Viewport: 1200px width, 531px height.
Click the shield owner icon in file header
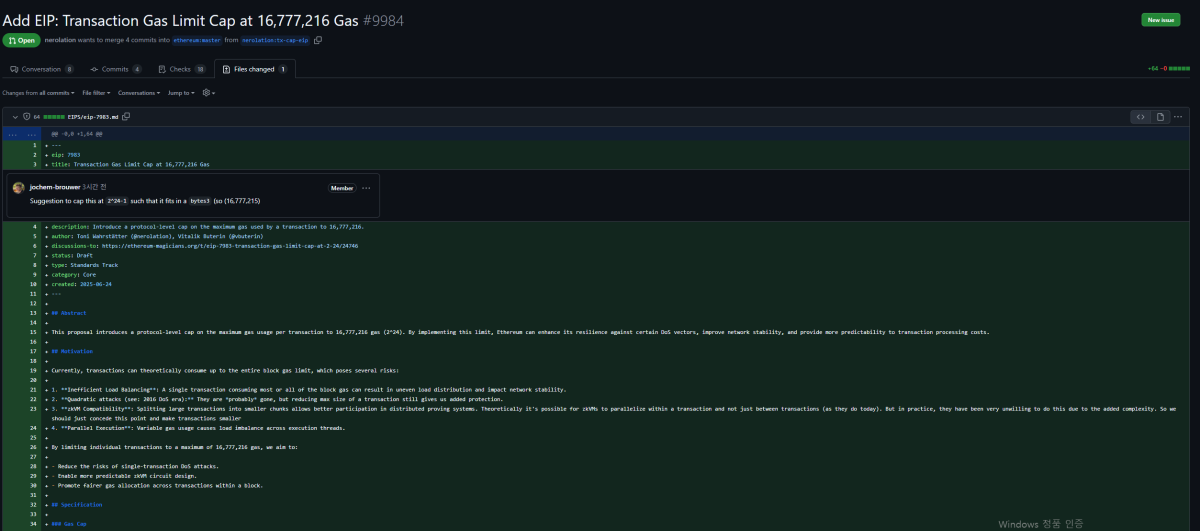point(26,117)
